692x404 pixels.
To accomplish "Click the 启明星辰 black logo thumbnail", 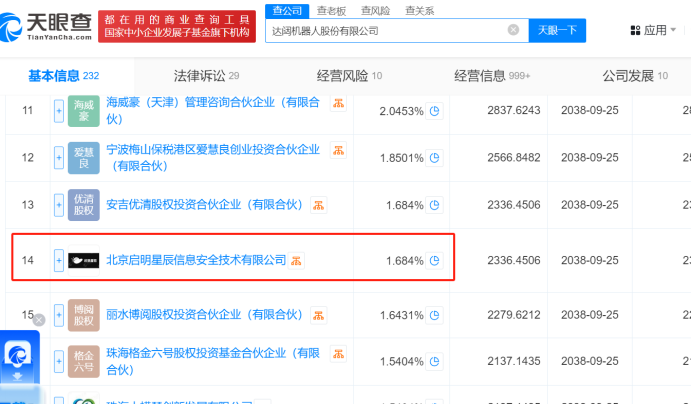I will (83, 261).
